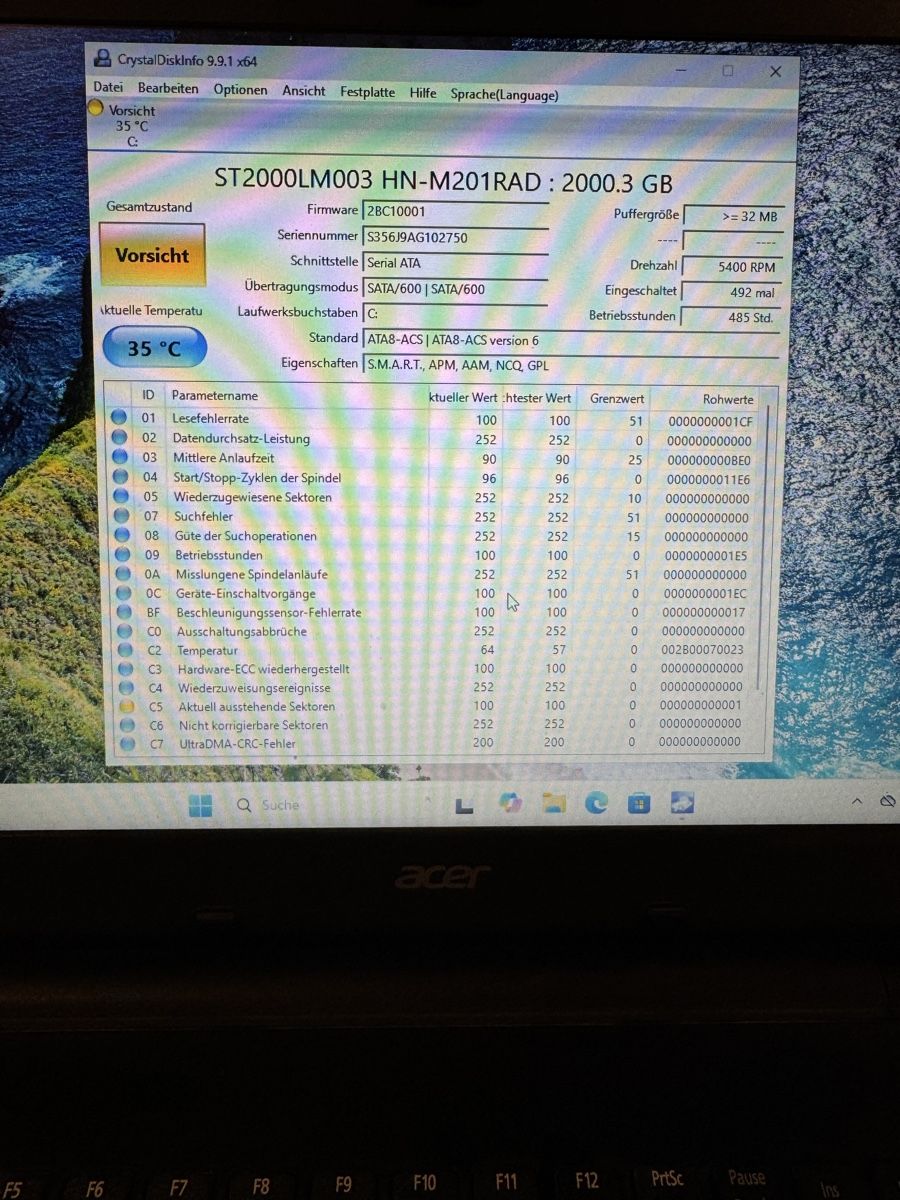The width and height of the screenshot is (900, 1200).
Task: Select raw value 0000000001CF of Lesefehlerrate
Action: [x=711, y=421]
